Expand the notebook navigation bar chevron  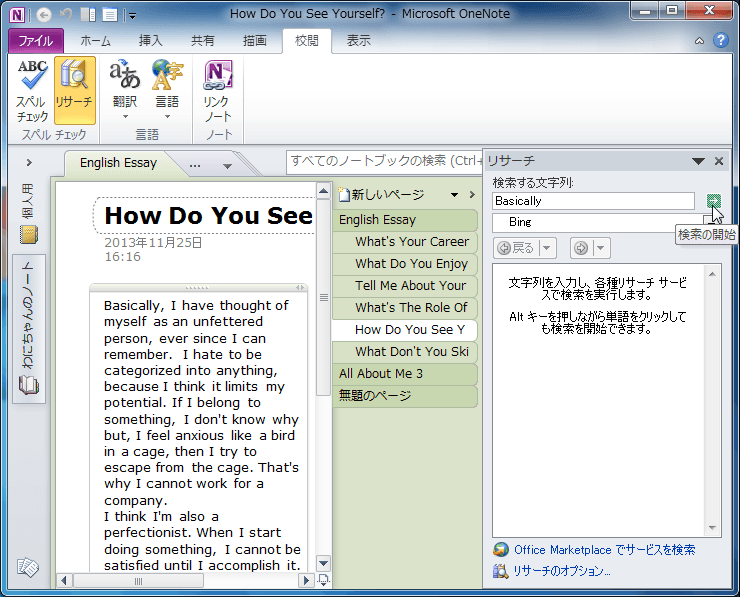point(29,163)
